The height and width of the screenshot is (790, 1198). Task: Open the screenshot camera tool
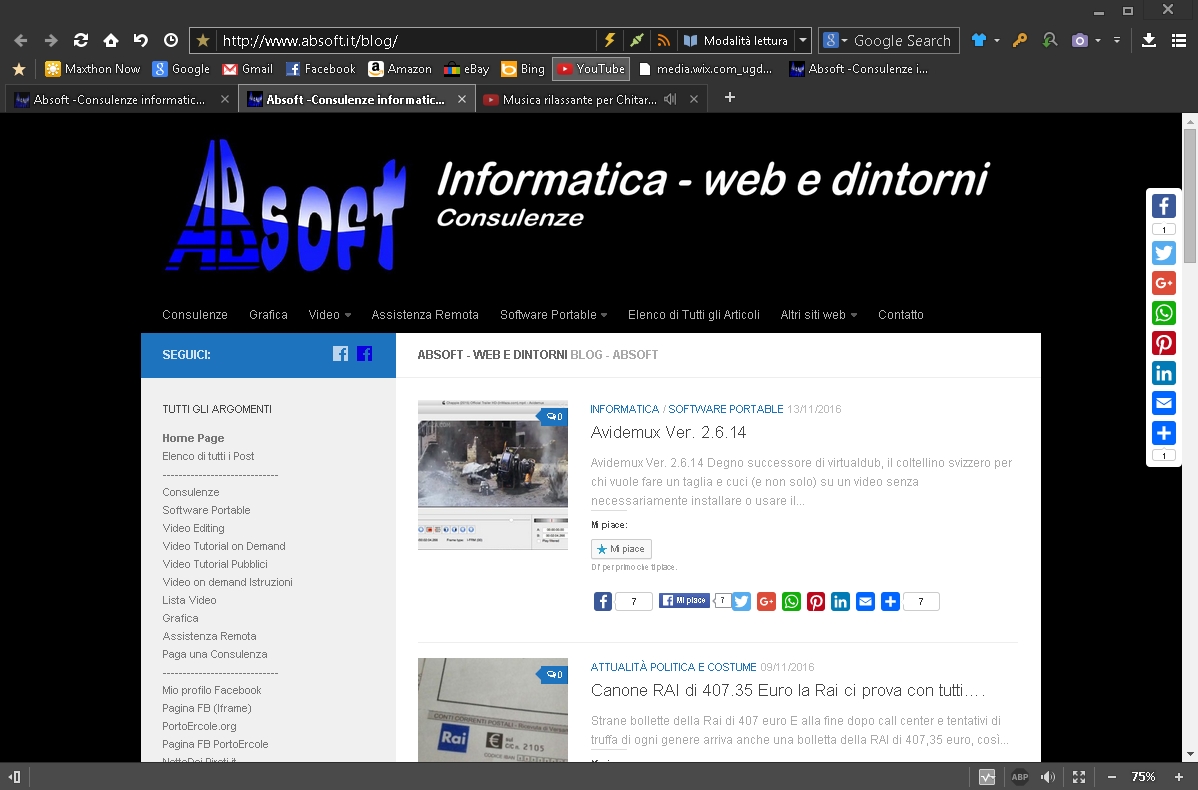[x=1080, y=40]
